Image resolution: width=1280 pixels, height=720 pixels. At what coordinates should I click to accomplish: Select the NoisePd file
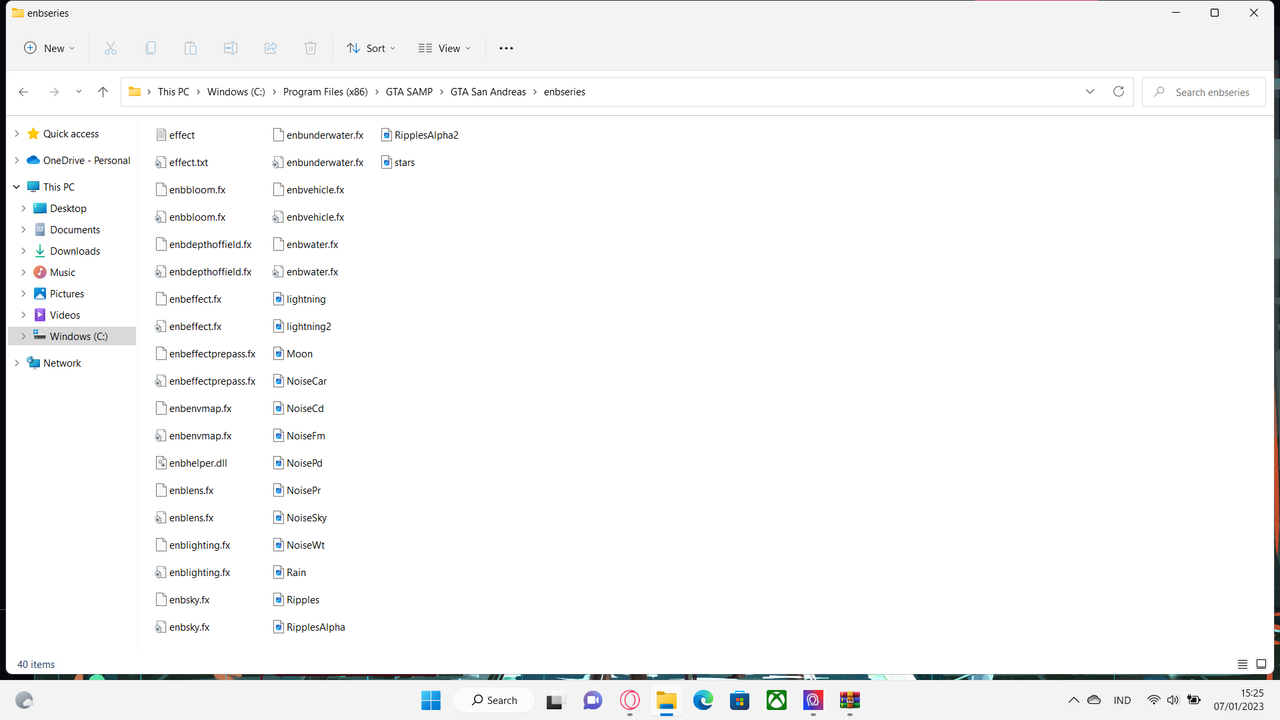tap(297, 463)
